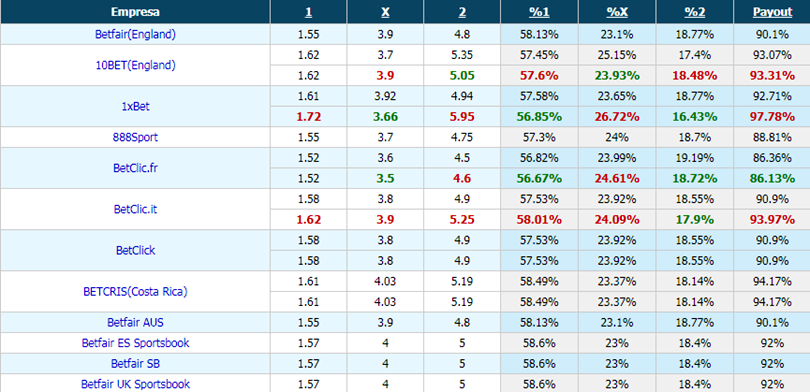This screenshot has width=810, height=392.
Task: Open the Betfair AUS link
Action: point(135,322)
